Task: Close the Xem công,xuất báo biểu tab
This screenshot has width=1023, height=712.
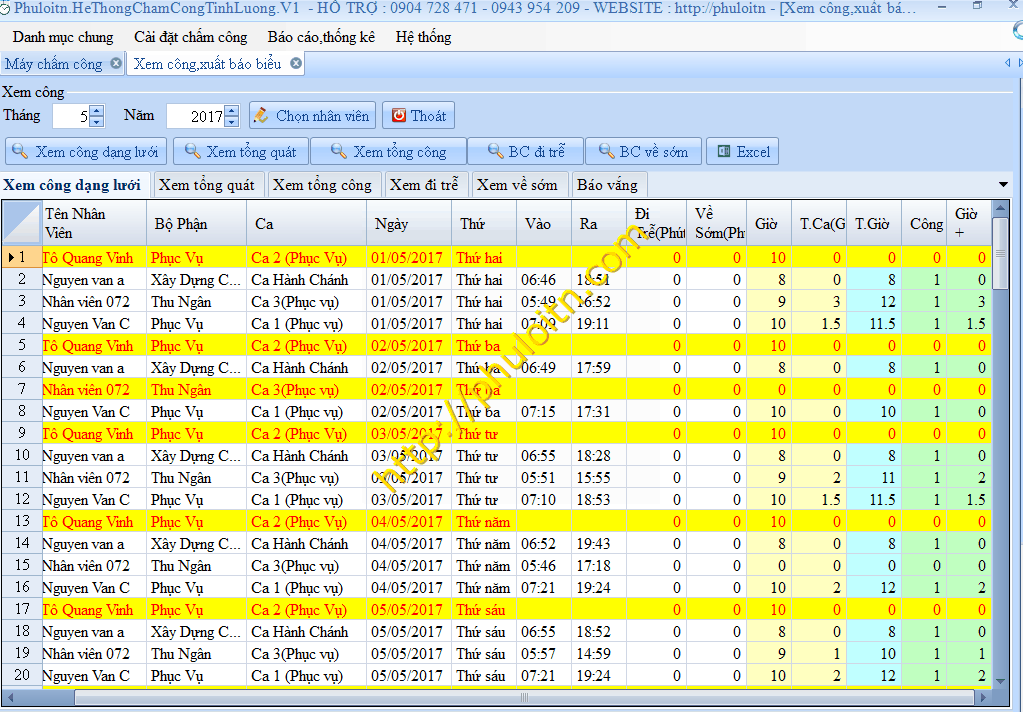Action: pos(296,63)
